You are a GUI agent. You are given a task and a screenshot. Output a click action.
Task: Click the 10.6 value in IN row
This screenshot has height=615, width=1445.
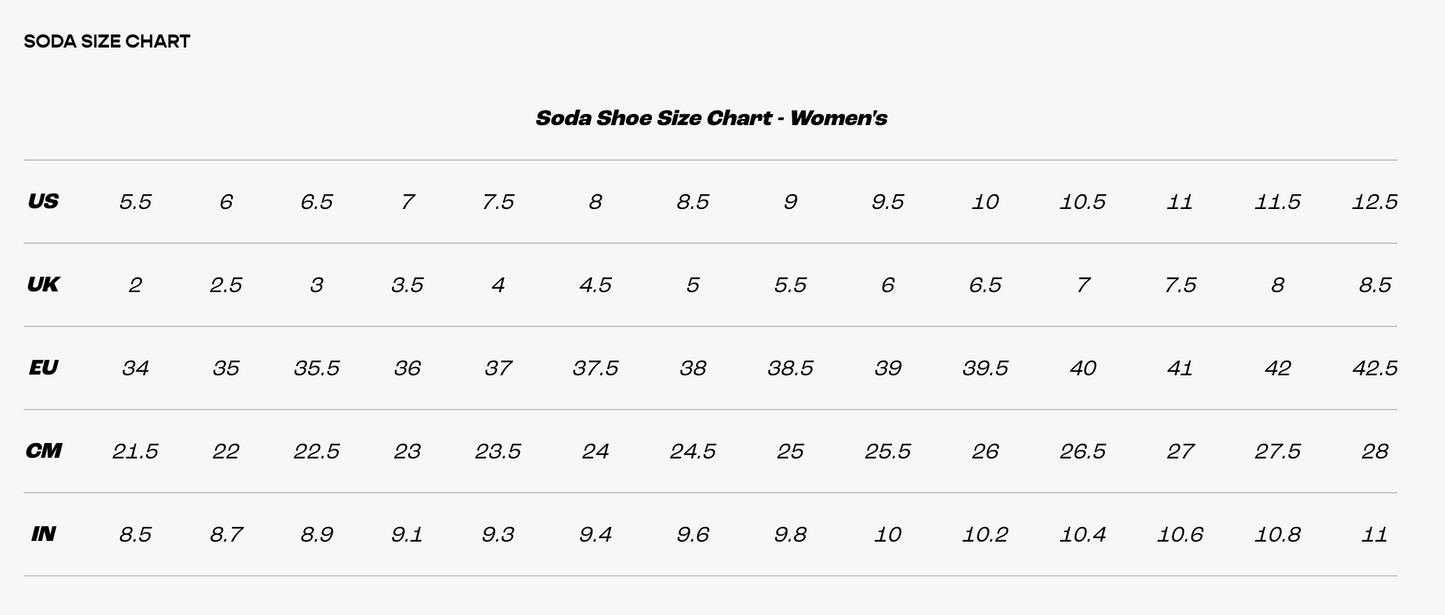coord(1179,535)
